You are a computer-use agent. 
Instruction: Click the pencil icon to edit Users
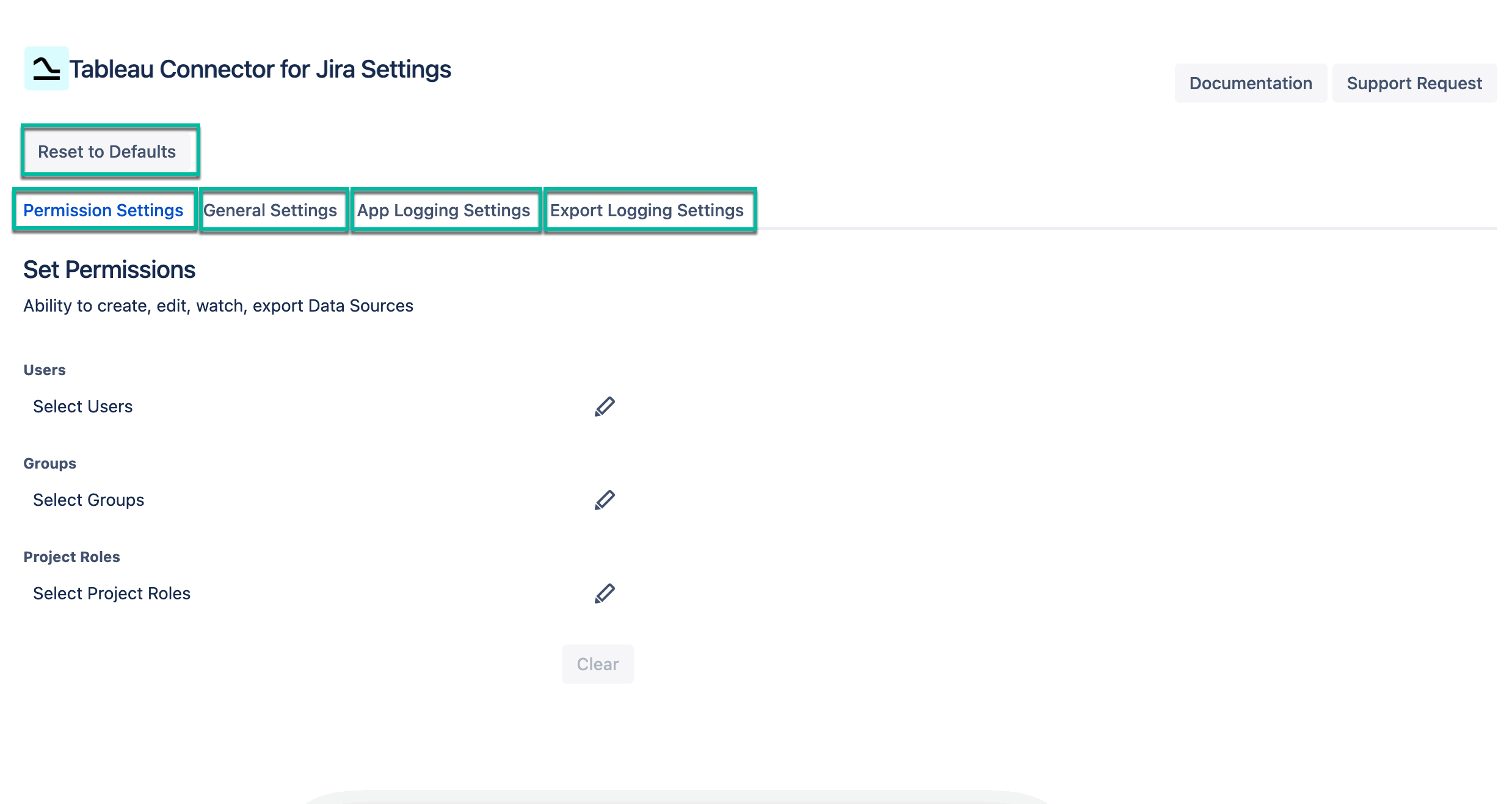coord(605,406)
